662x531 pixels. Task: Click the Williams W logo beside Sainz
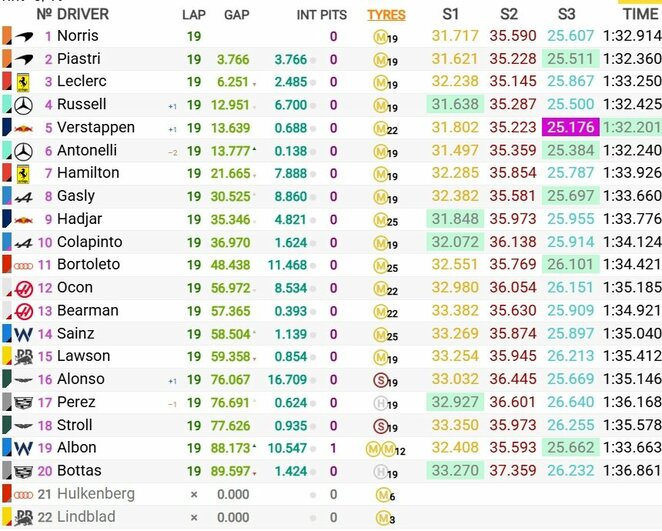pos(24,335)
